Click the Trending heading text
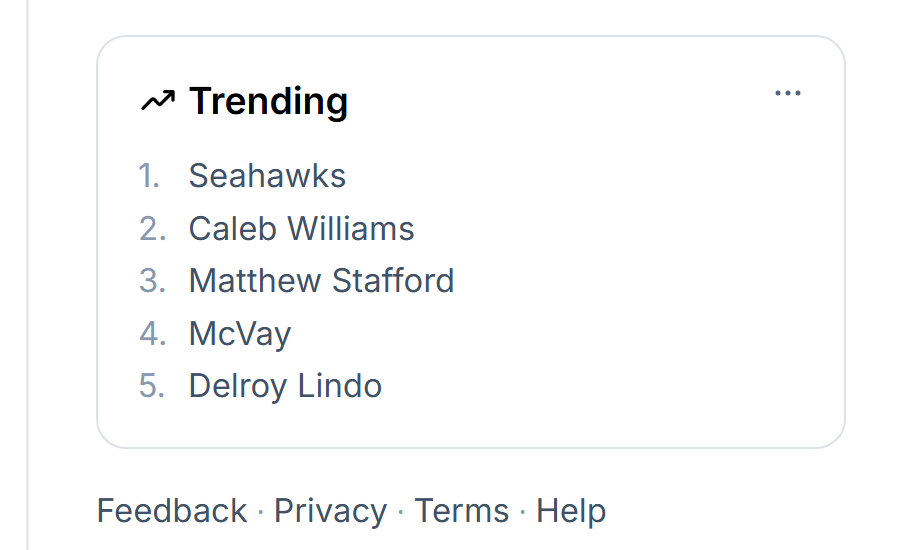 pos(268,101)
